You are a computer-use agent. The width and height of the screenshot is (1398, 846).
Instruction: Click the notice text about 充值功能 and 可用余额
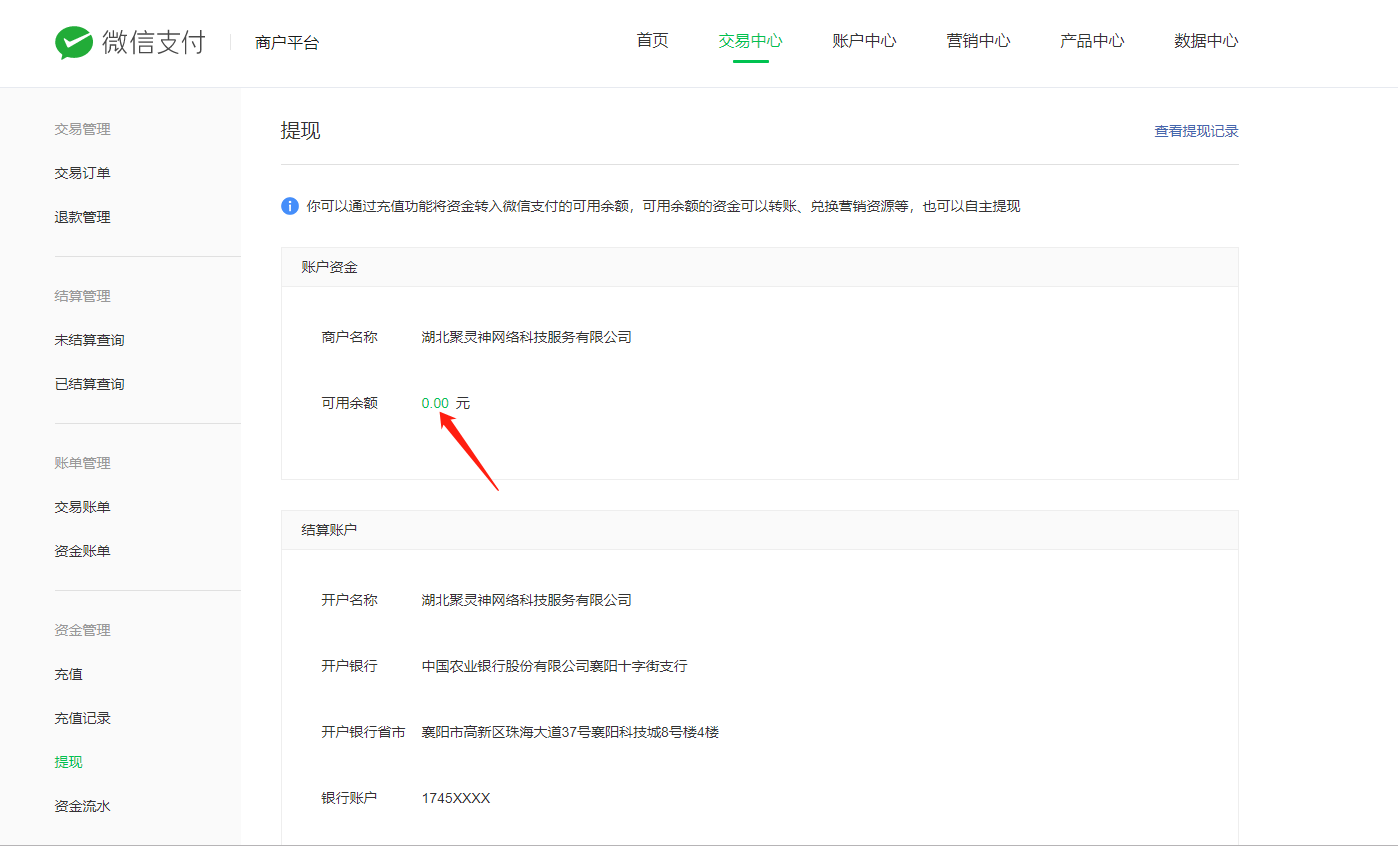pos(663,206)
